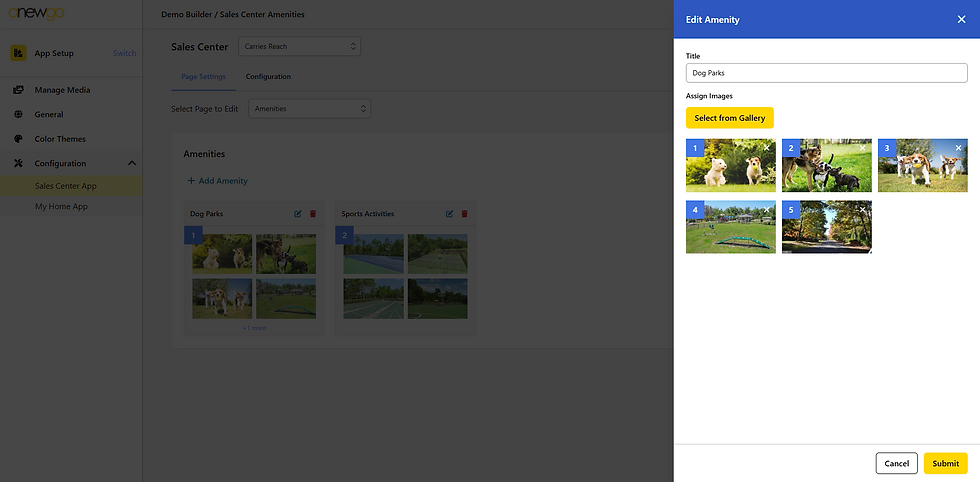
Task: Click the General globe icon
Action: (18, 114)
